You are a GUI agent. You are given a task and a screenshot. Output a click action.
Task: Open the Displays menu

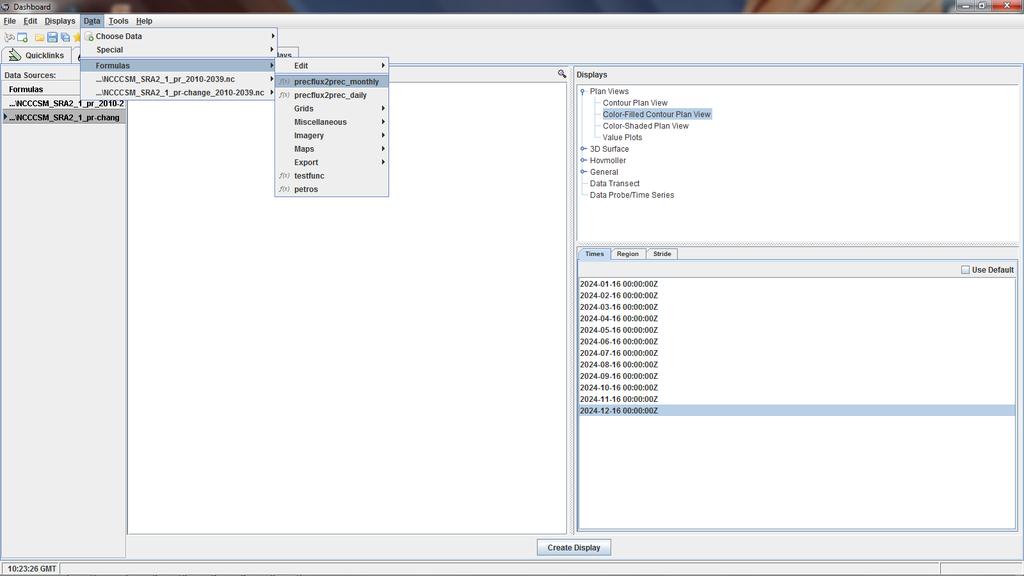[59, 21]
